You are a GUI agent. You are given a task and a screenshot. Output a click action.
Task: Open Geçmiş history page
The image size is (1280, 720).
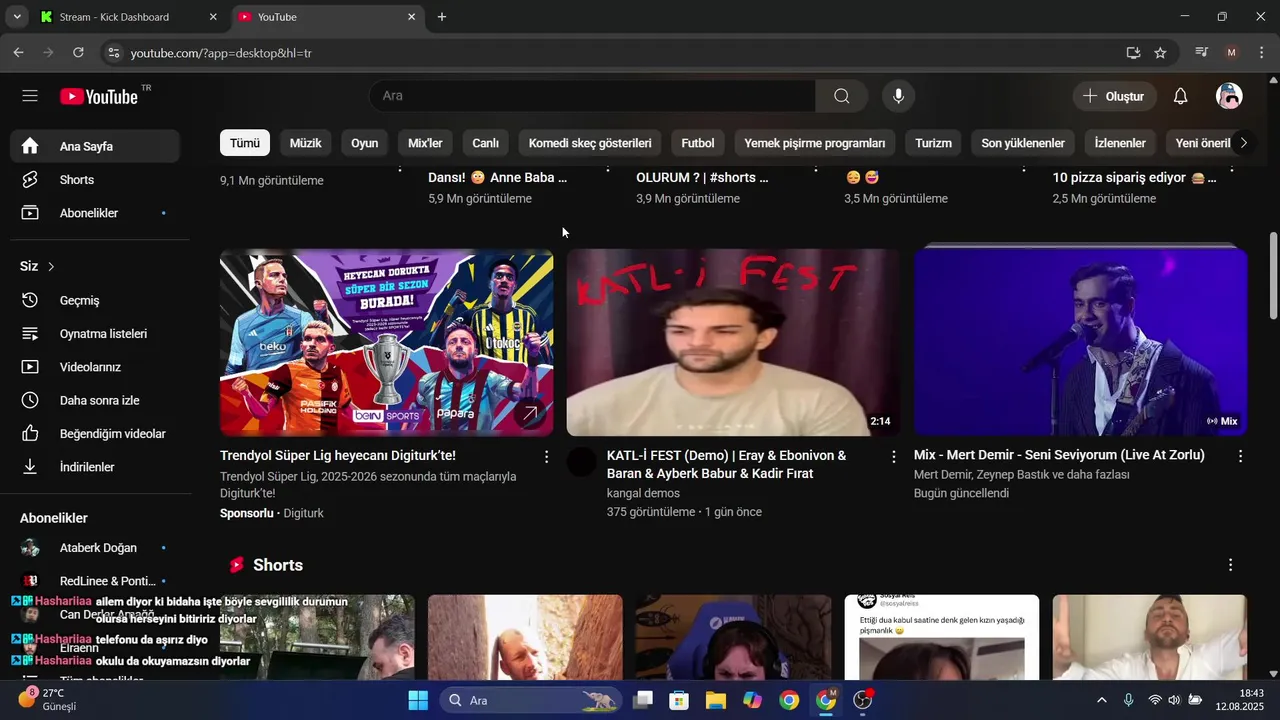[x=96, y=300]
